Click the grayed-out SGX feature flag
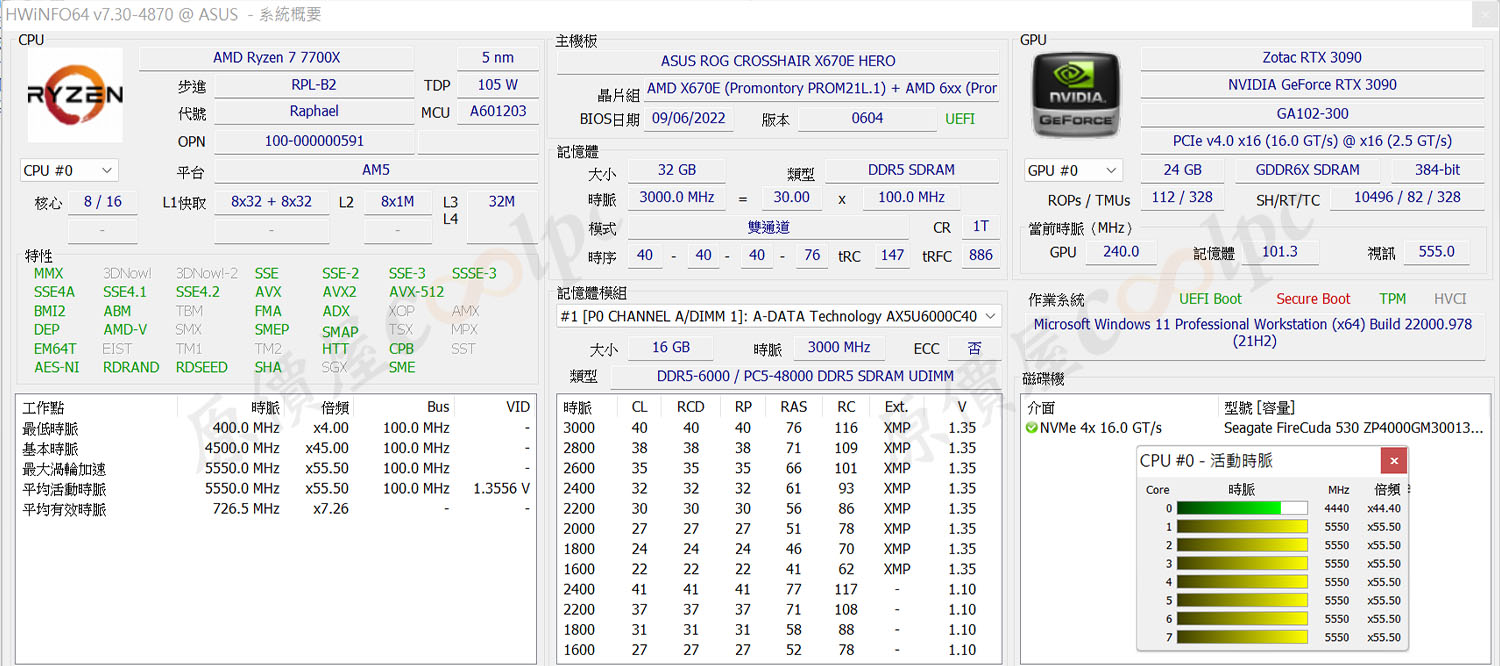The height and width of the screenshot is (666, 1500). tap(334, 367)
